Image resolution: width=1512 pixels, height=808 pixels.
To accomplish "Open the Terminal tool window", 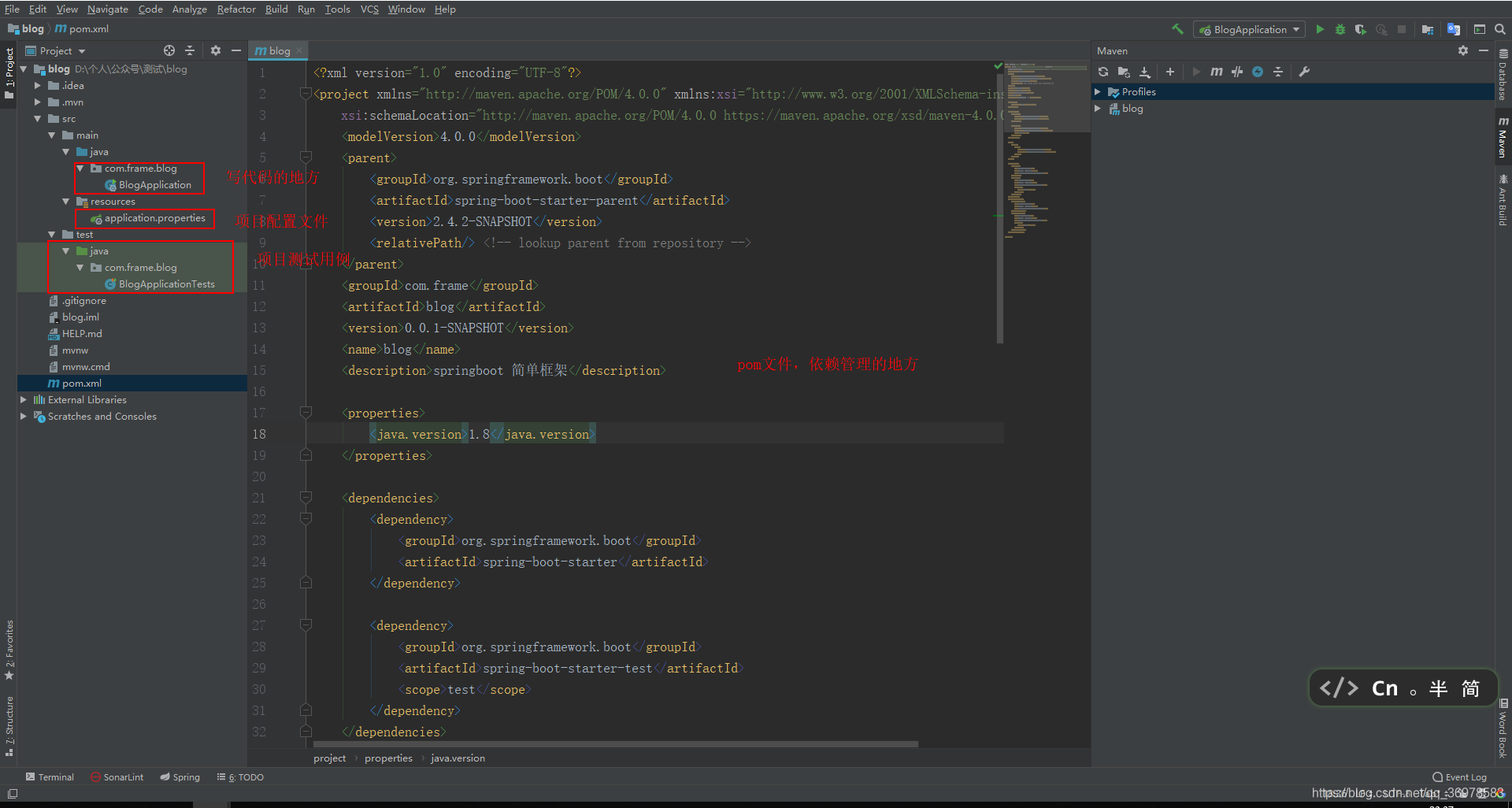I will click(50, 777).
